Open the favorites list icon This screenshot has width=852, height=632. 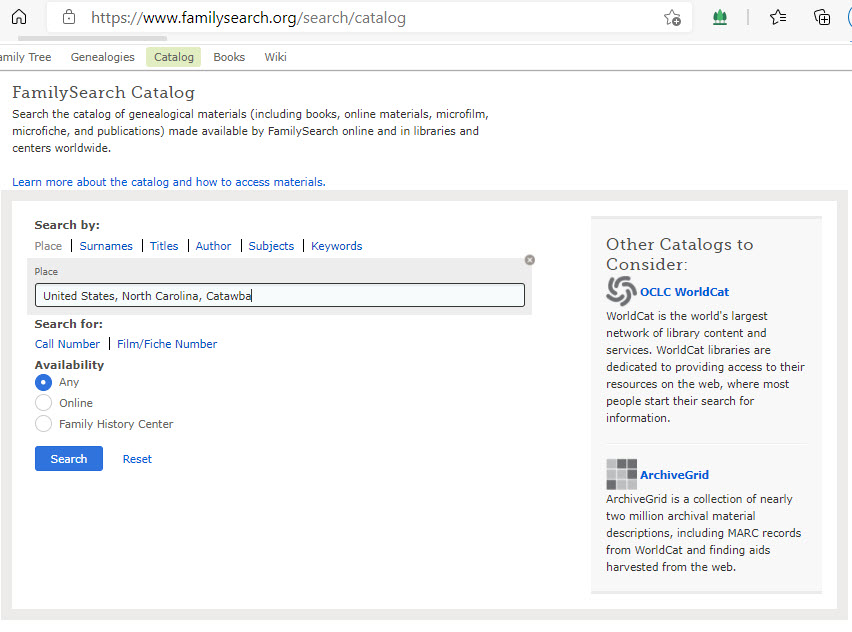tap(778, 17)
